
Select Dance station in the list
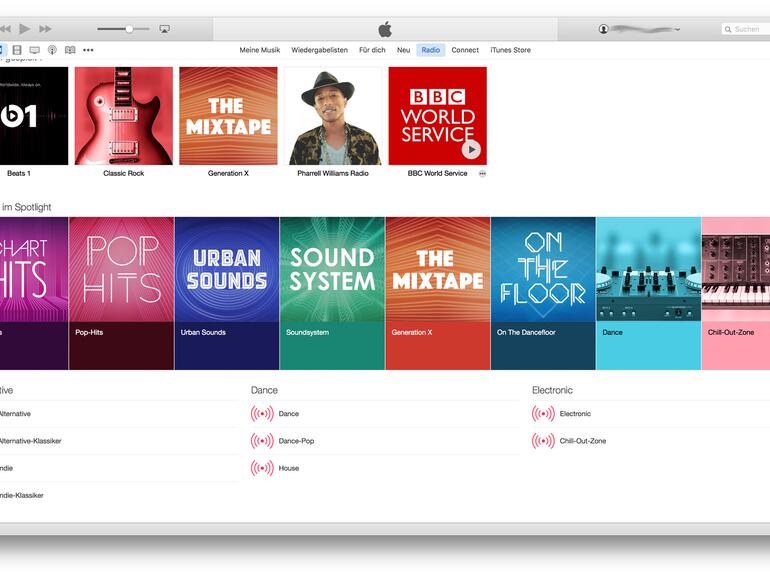click(x=289, y=413)
